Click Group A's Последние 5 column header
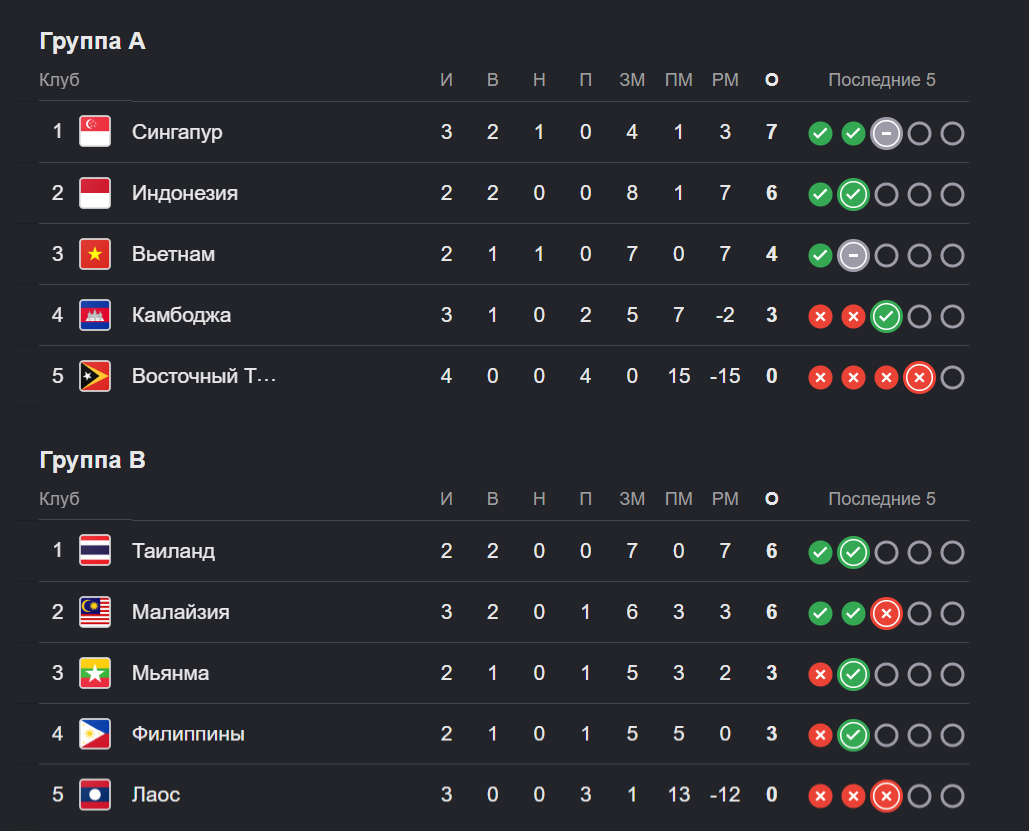 click(881, 80)
